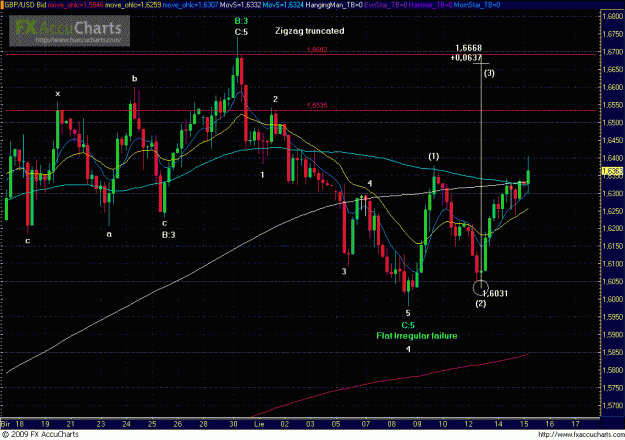The image size is (625, 440).
Task: Click the Zigzag truncated annotation
Action: (x=310, y=31)
